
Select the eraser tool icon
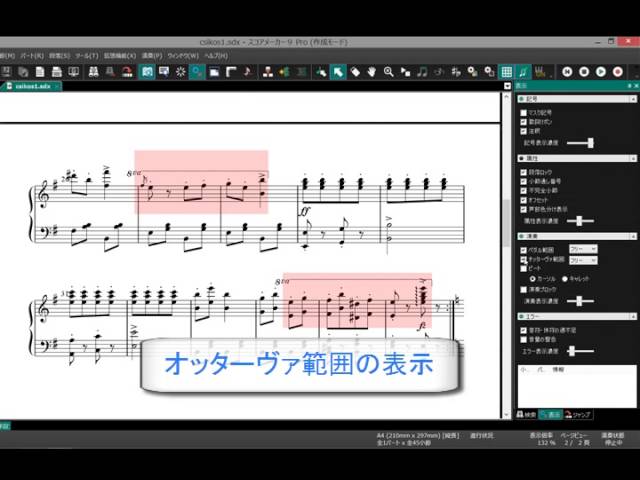355,72
